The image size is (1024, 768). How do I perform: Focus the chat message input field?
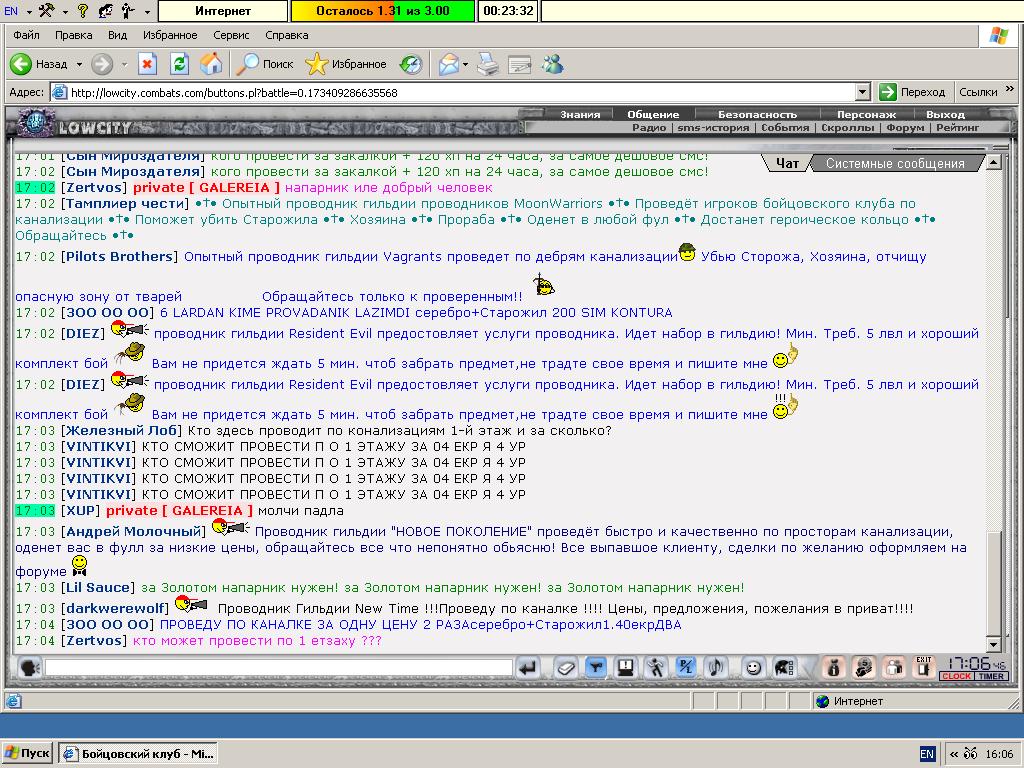coord(279,667)
